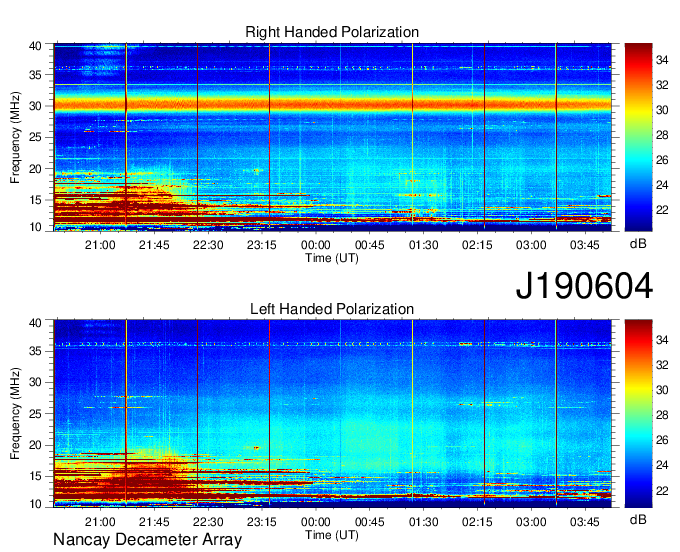680x552 pixels.
Task: Click the "Left Handed Polarization" plot title
Action: pyautogui.click(x=332, y=309)
